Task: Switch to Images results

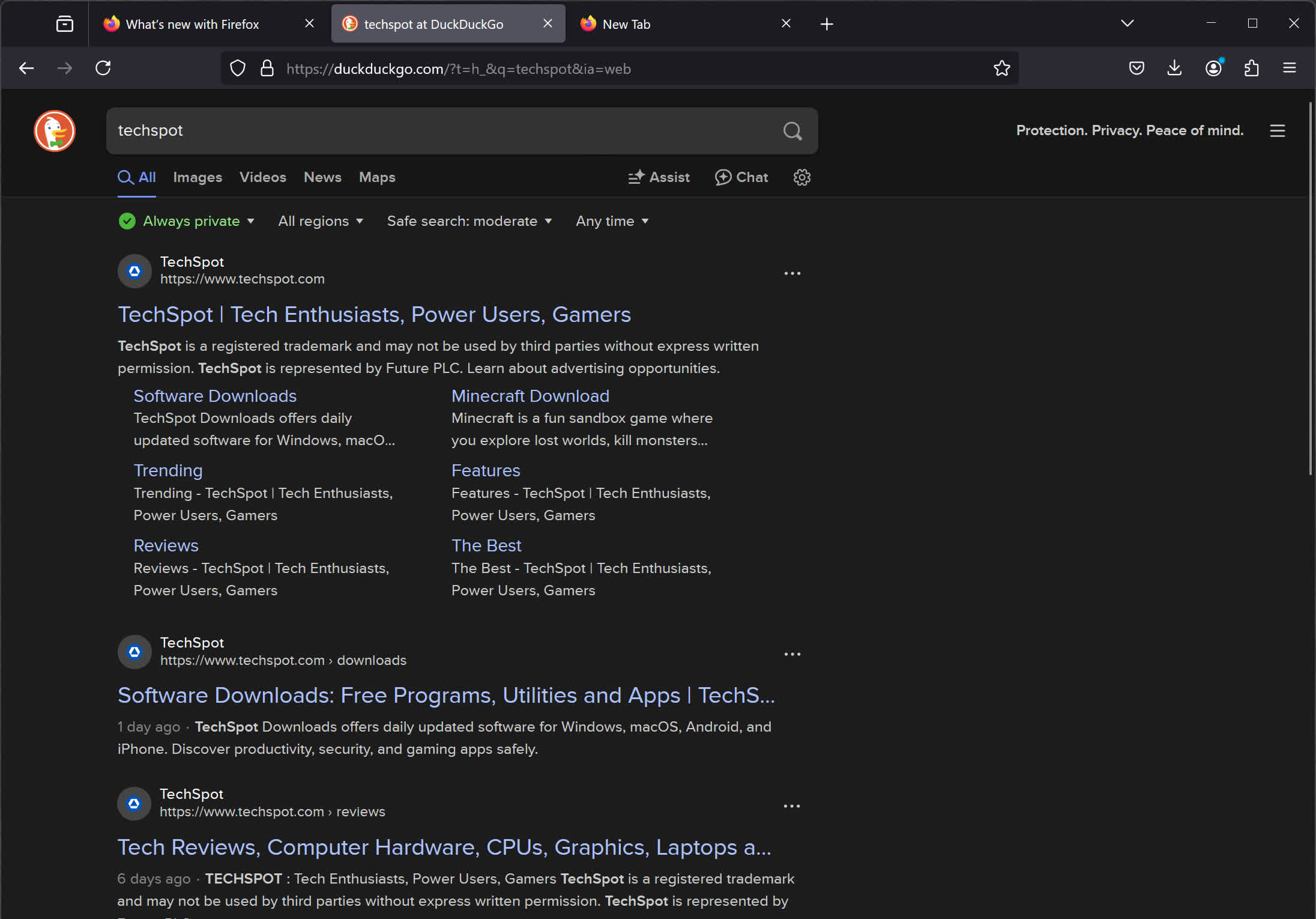Action: (198, 177)
